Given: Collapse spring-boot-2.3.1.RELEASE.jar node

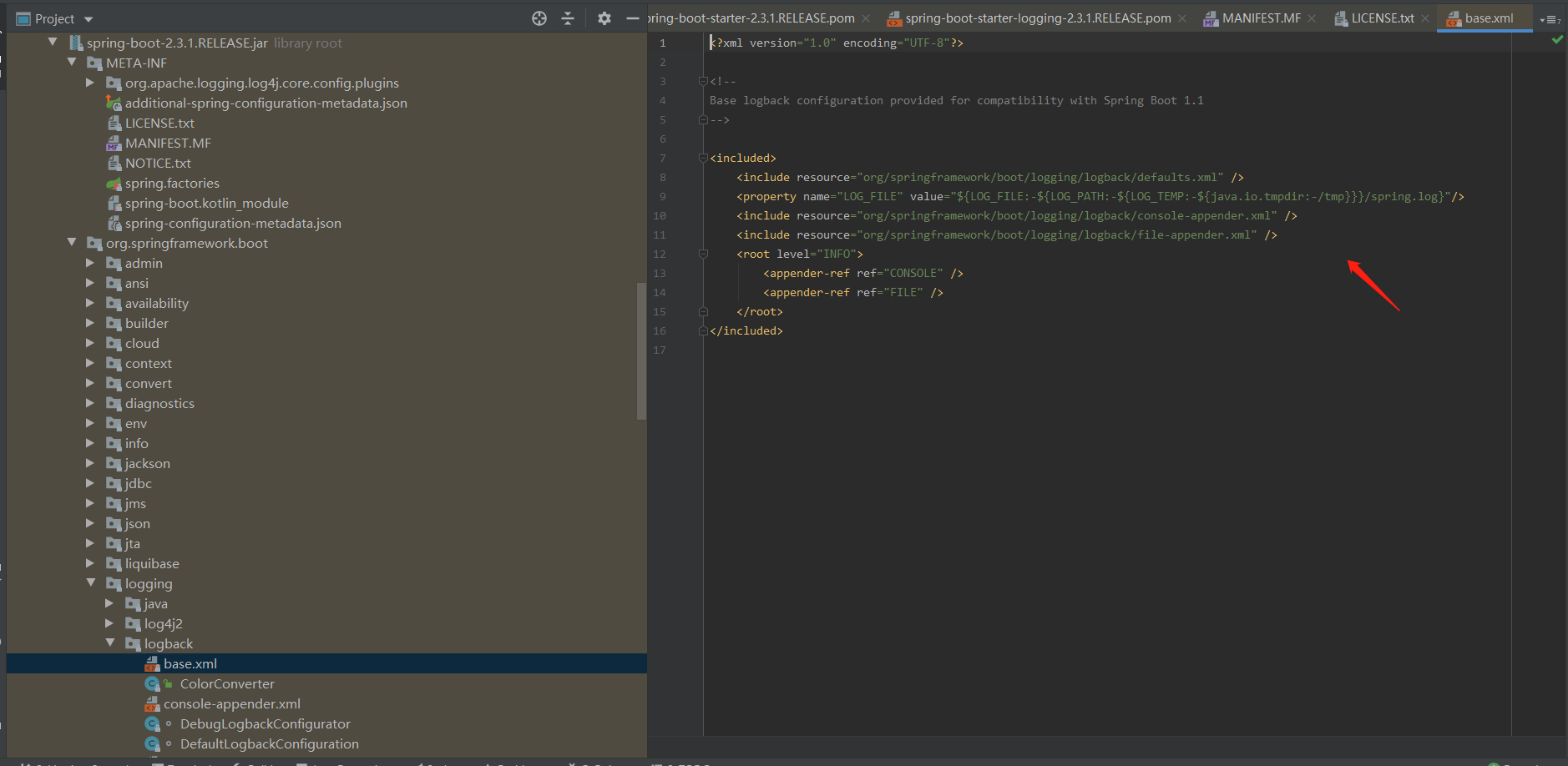Looking at the screenshot, I should click(x=53, y=42).
